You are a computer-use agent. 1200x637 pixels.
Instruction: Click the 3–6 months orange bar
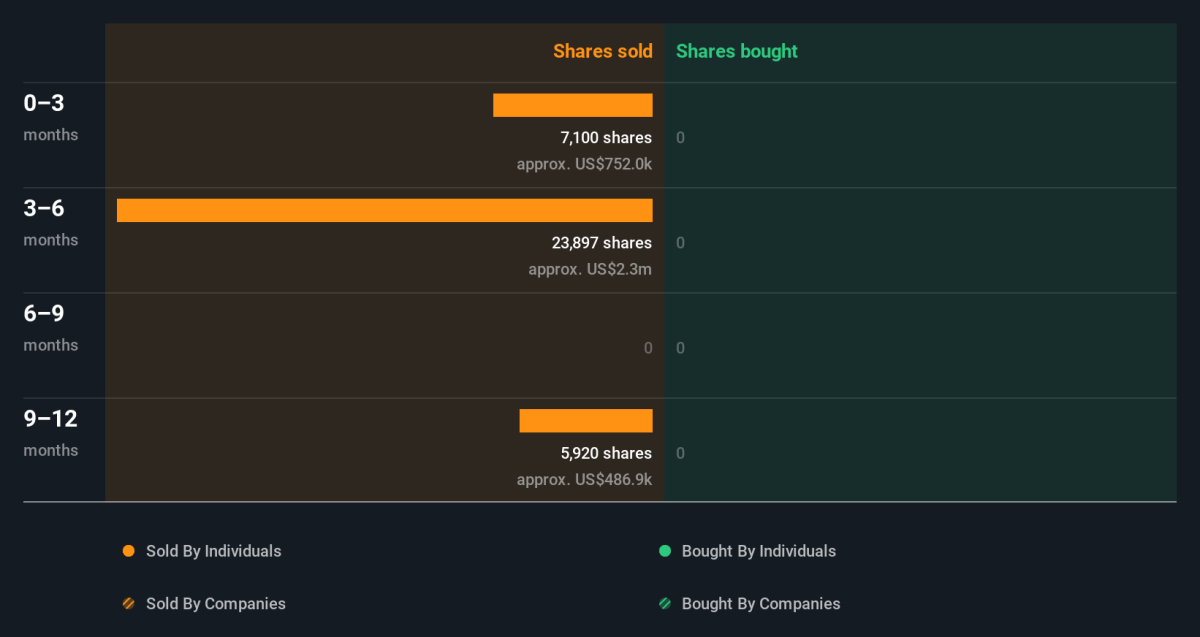(x=385, y=210)
